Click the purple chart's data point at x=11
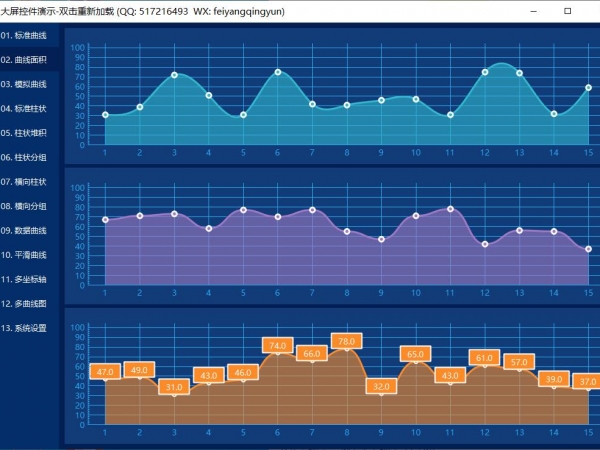This screenshot has width=600, height=450. click(450, 209)
